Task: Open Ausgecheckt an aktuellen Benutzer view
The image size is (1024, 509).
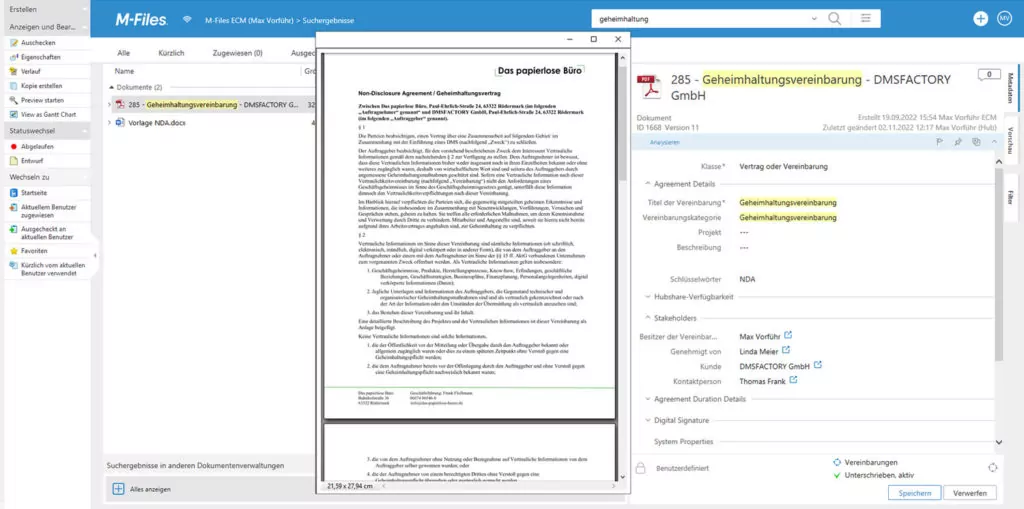Action: pyautogui.click(x=47, y=233)
